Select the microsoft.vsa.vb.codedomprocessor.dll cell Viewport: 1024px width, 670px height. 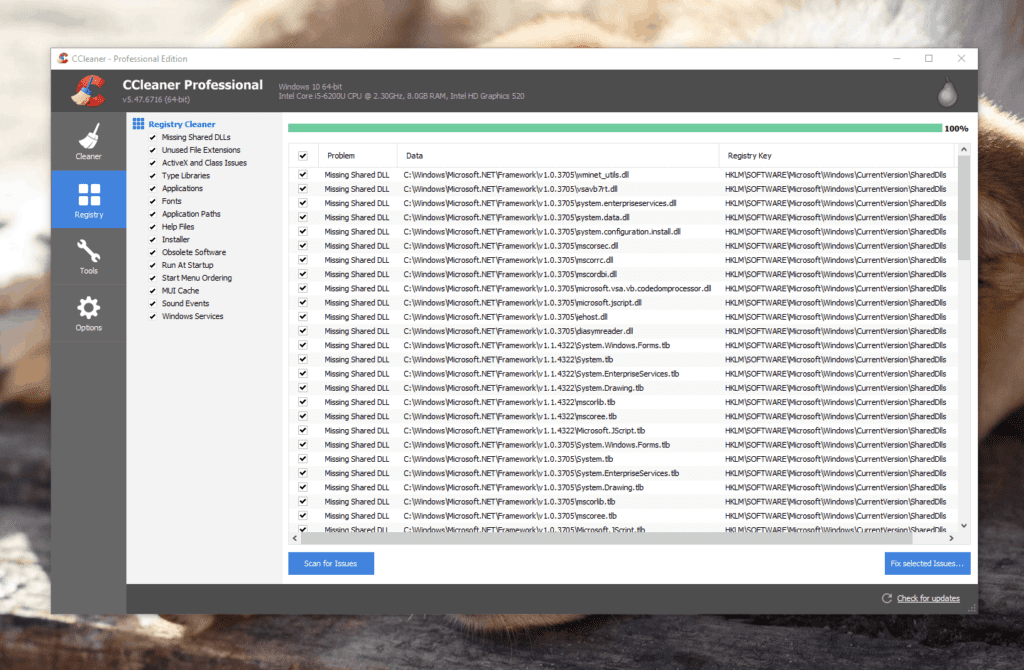(557, 289)
